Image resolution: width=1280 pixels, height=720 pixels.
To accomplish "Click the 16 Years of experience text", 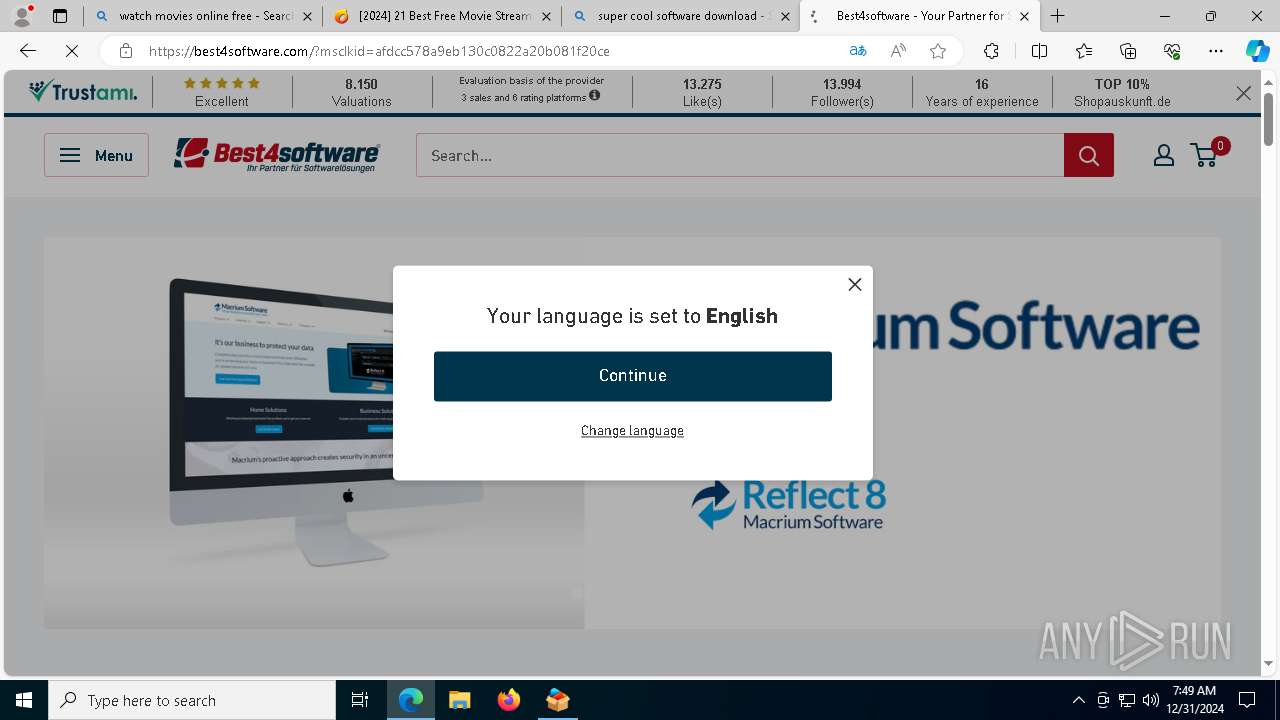I will point(982,92).
